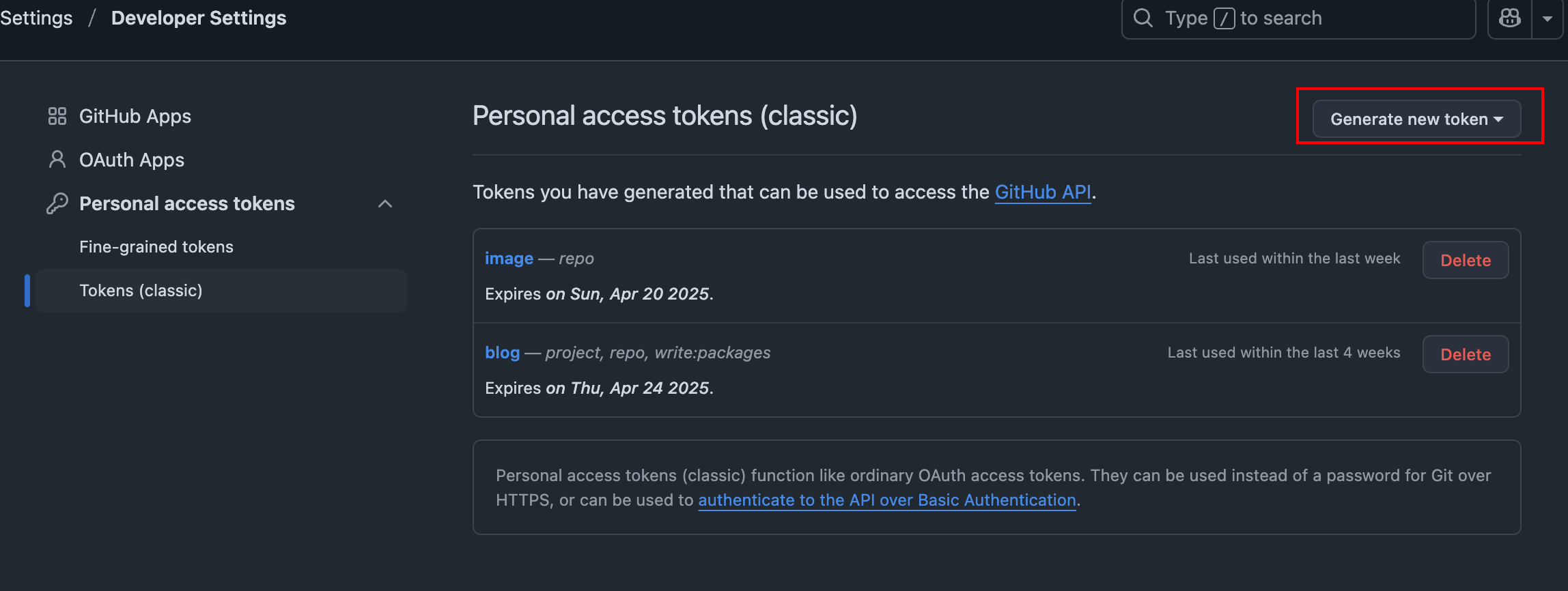Select Fine-grained tokens in sidebar
The width and height of the screenshot is (1568, 591).
[x=156, y=247]
